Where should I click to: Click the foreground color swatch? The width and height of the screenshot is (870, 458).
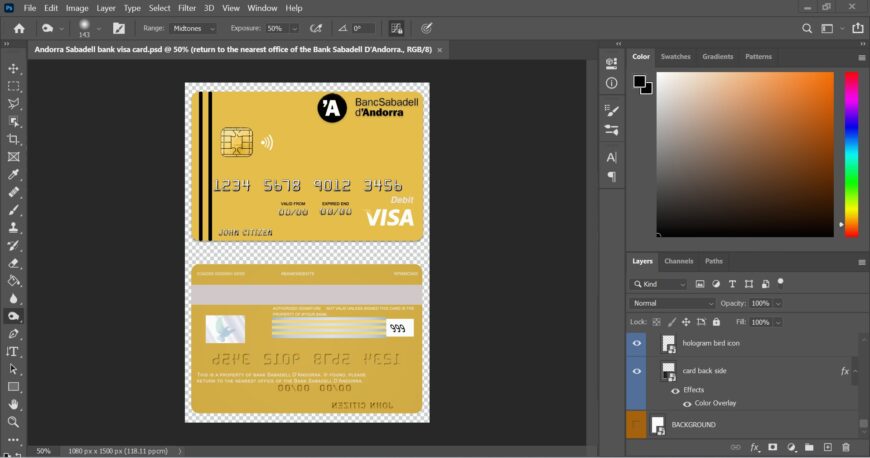639,82
